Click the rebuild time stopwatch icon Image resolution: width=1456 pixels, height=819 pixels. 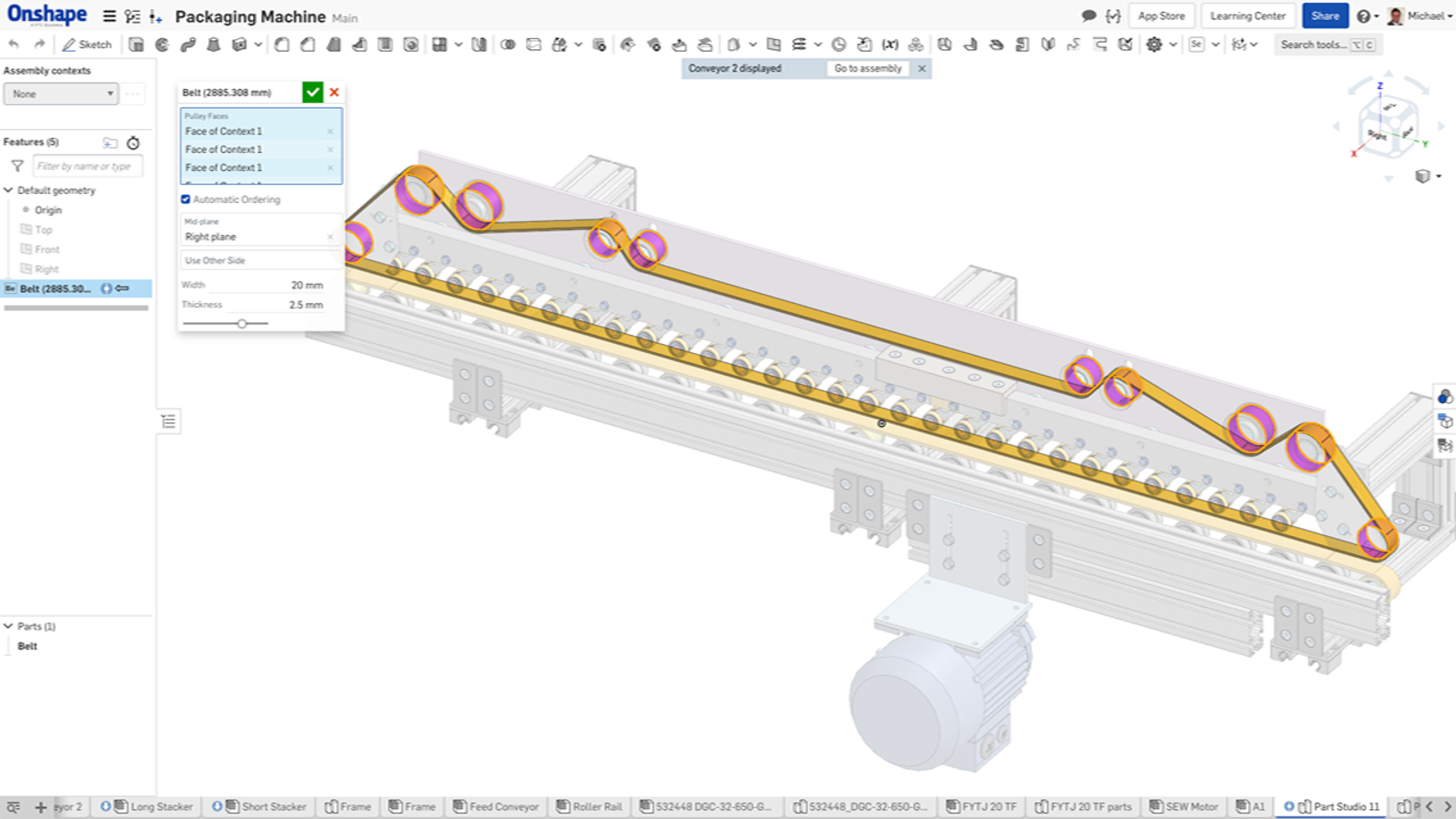[134, 143]
